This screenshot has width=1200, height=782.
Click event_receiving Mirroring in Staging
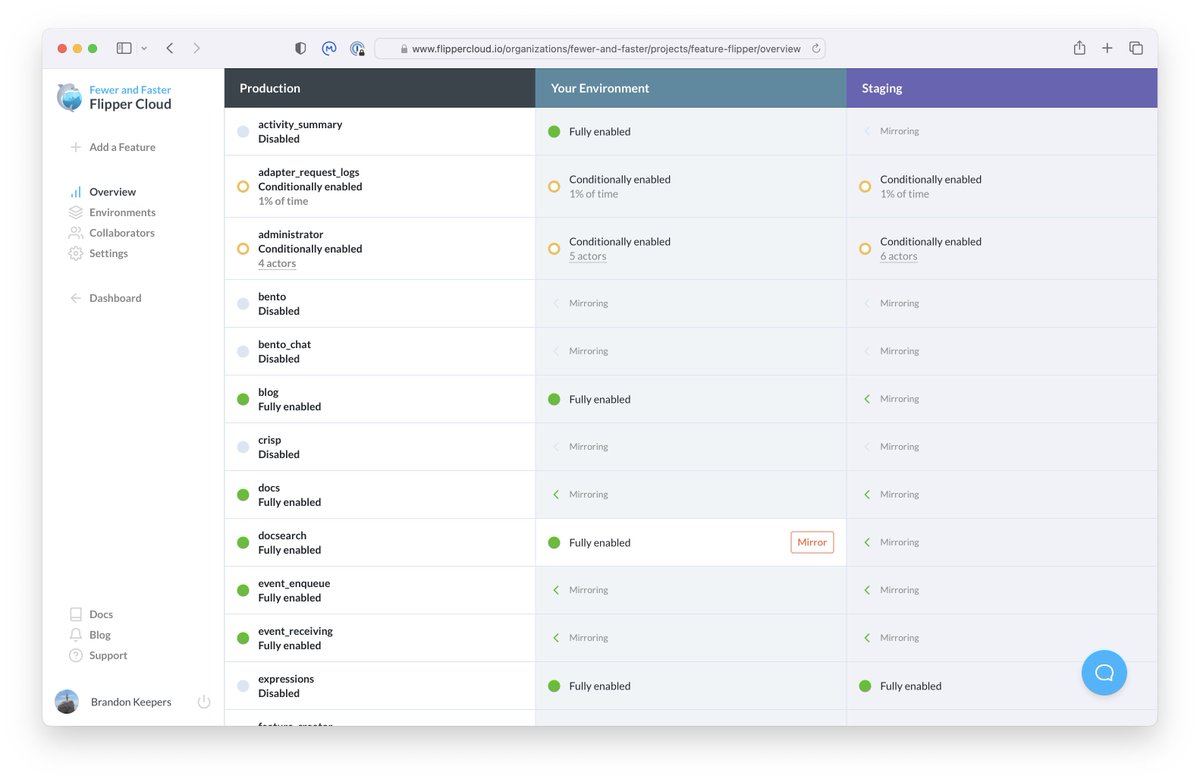point(899,638)
